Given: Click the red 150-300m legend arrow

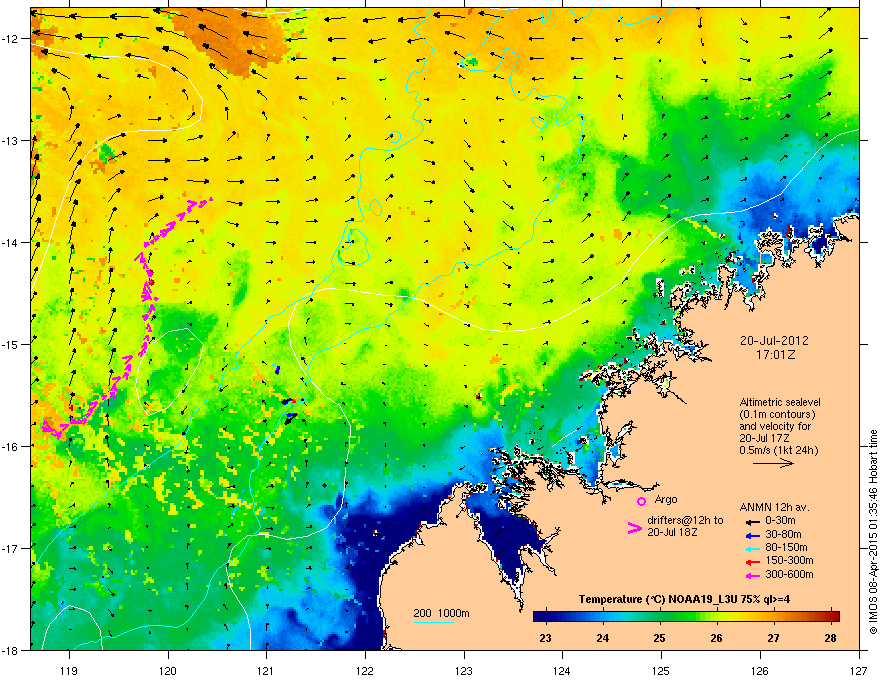Looking at the screenshot, I should [751, 562].
